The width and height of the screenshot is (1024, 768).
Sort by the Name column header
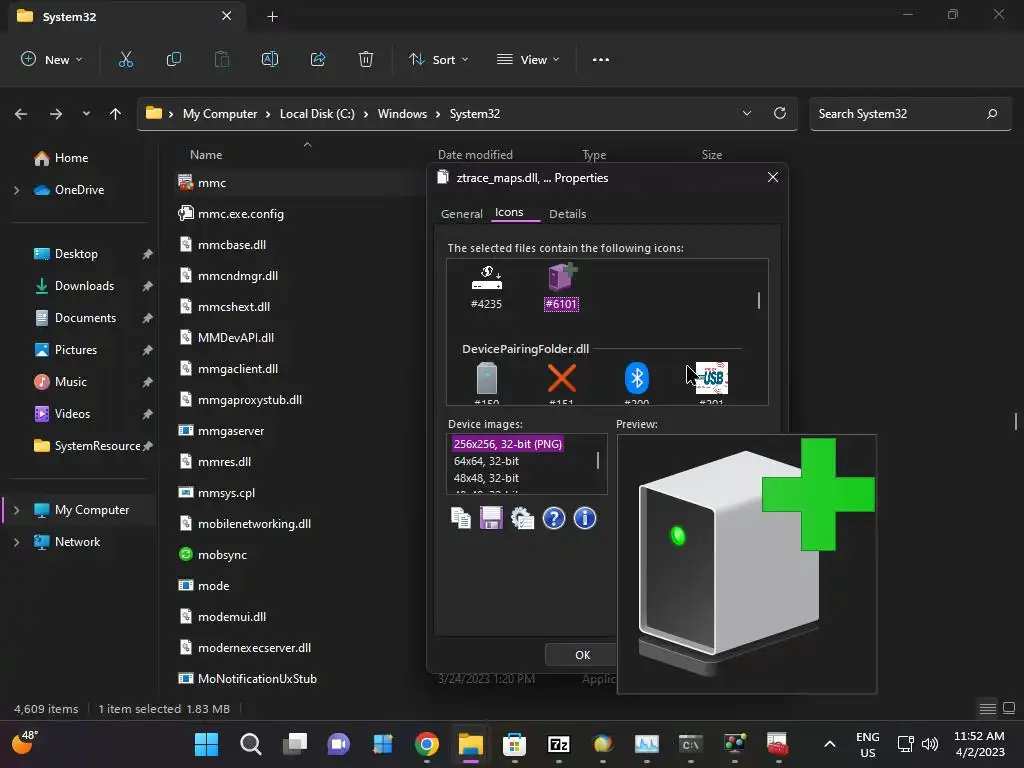click(206, 155)
